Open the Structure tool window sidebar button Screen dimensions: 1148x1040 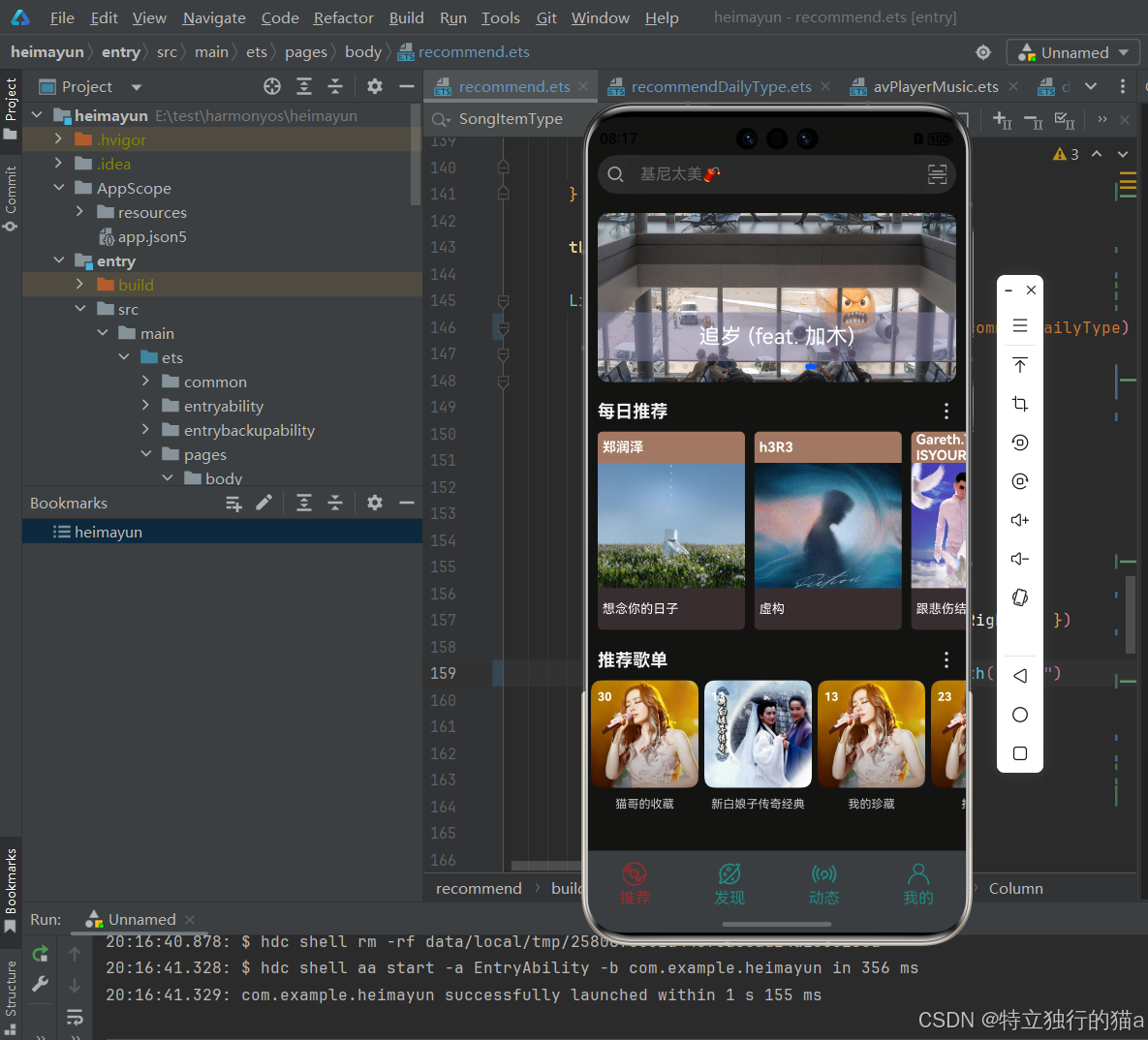click(11, 996)
